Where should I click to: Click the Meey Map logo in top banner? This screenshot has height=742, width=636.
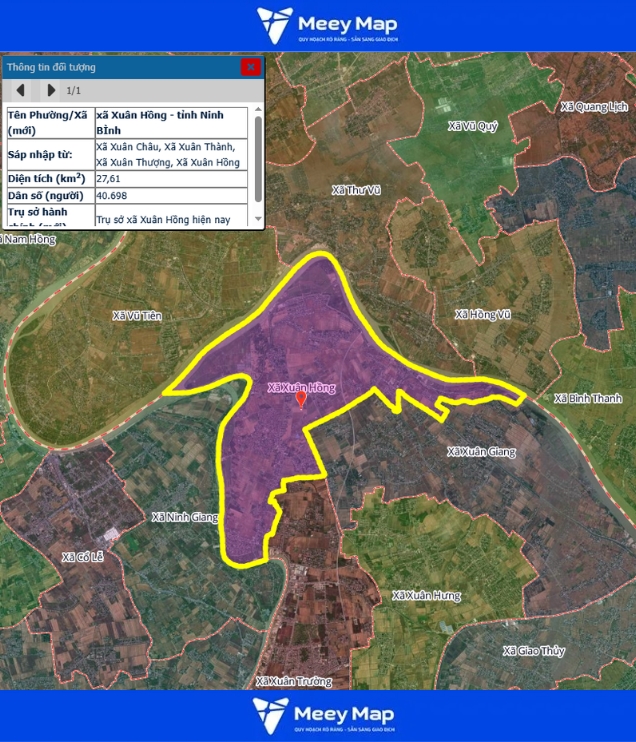point(327,25)
